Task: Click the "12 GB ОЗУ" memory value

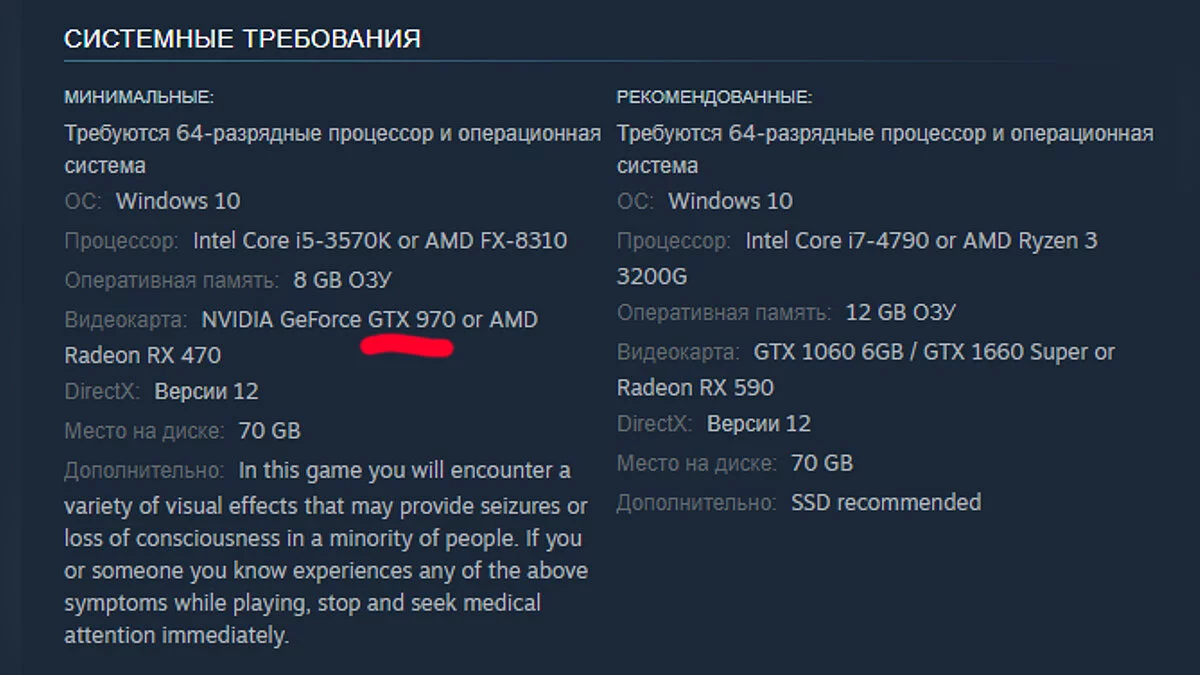Action: point(900,313)
